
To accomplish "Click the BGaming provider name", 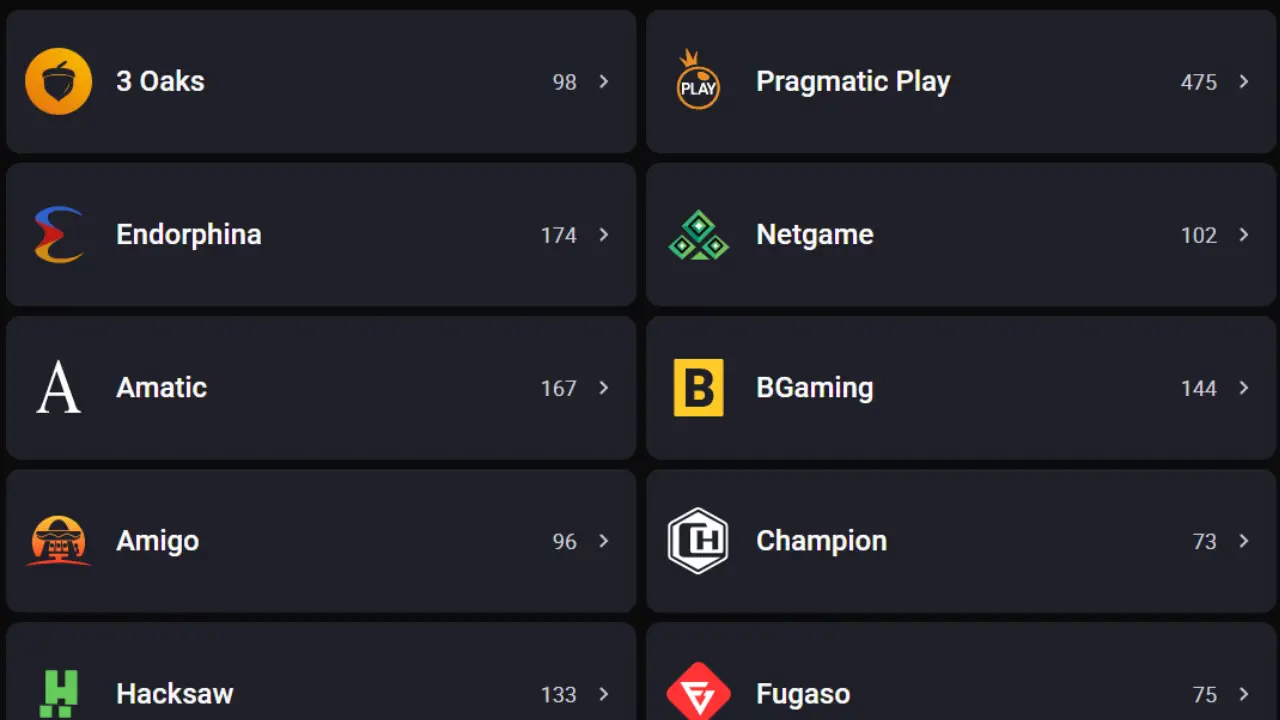I will coord(815,388).
